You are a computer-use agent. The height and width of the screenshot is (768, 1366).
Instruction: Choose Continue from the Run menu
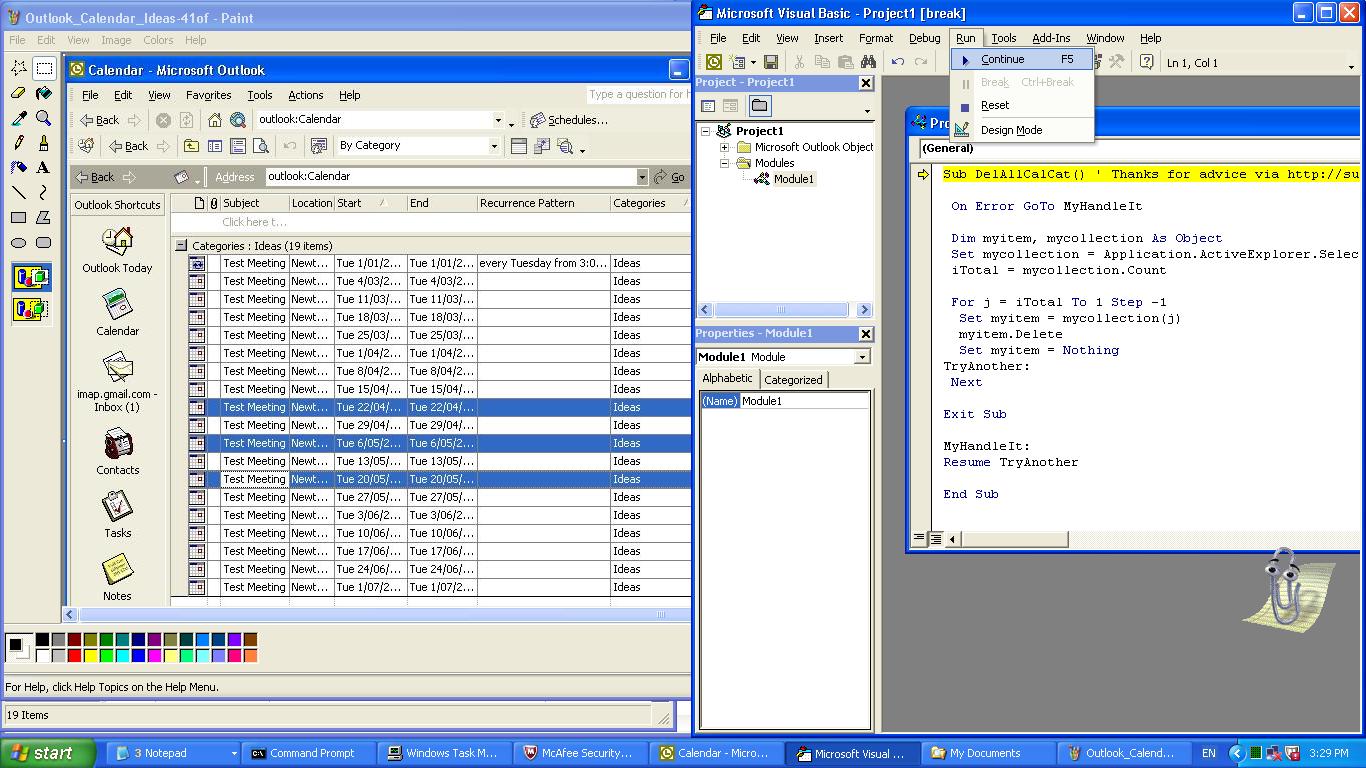1021,59
